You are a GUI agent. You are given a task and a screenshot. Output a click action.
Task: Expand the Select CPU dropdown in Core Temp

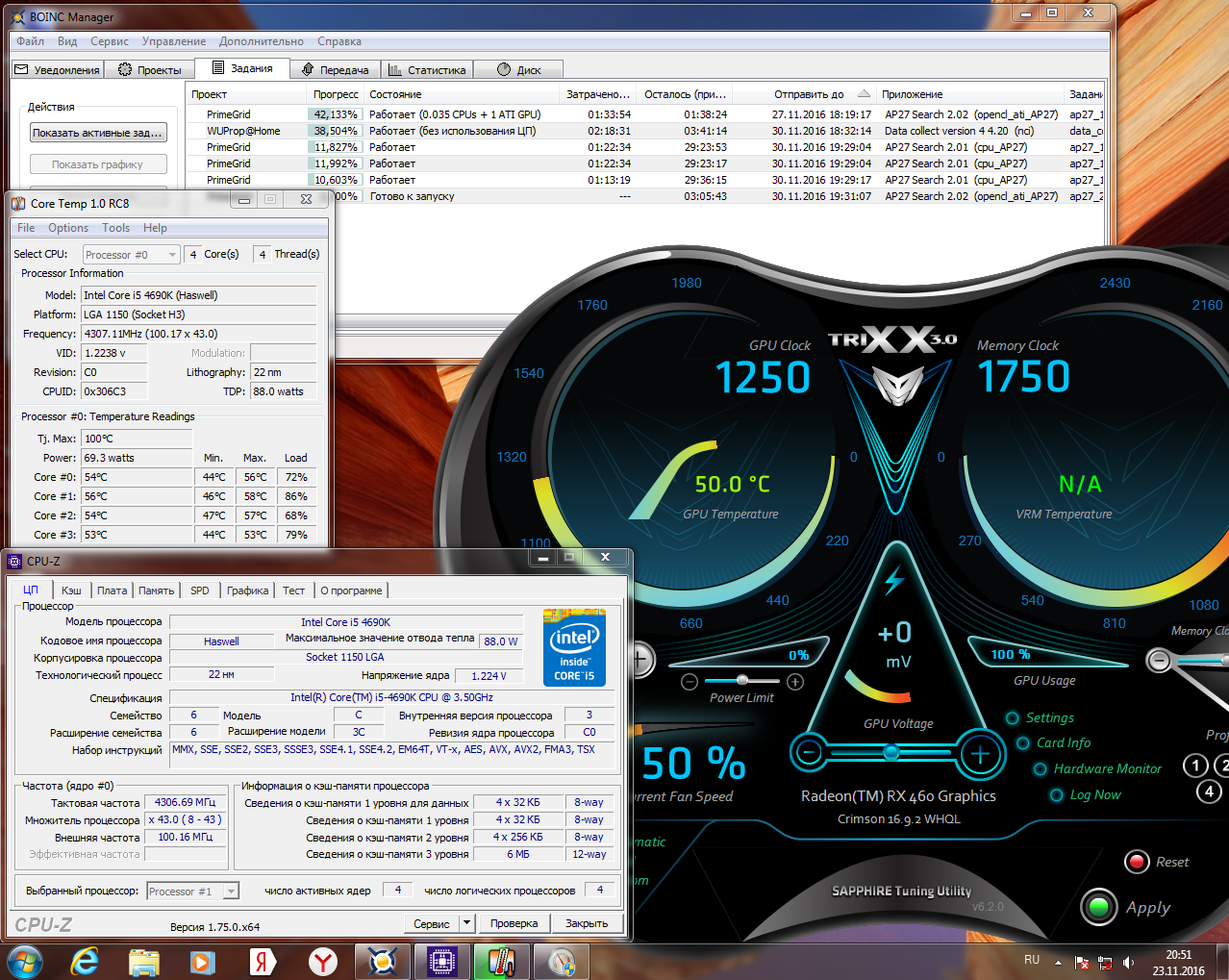click(x=172, y=255)
